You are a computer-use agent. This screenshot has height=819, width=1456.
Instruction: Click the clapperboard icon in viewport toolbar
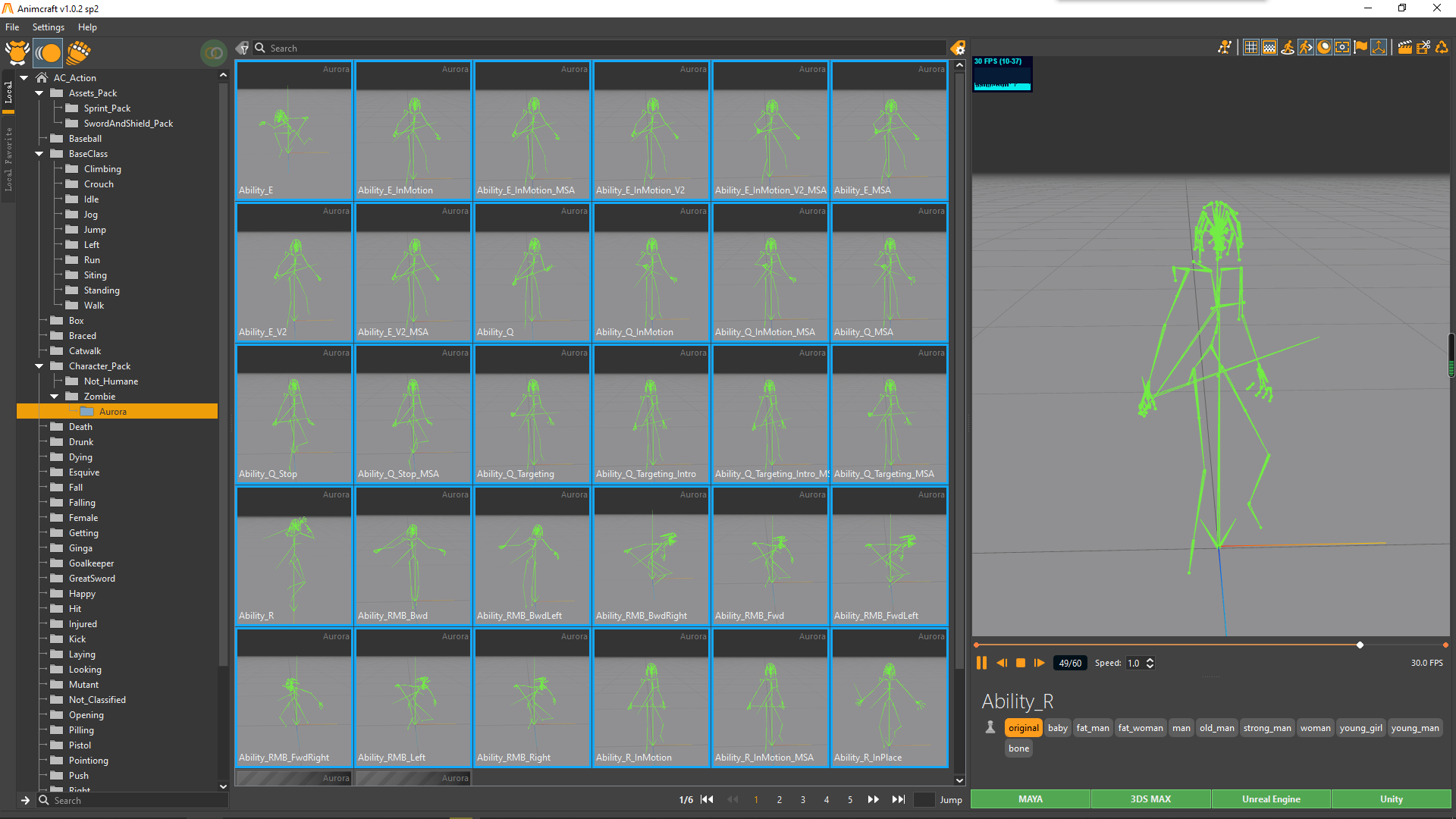coord(1404,48)
